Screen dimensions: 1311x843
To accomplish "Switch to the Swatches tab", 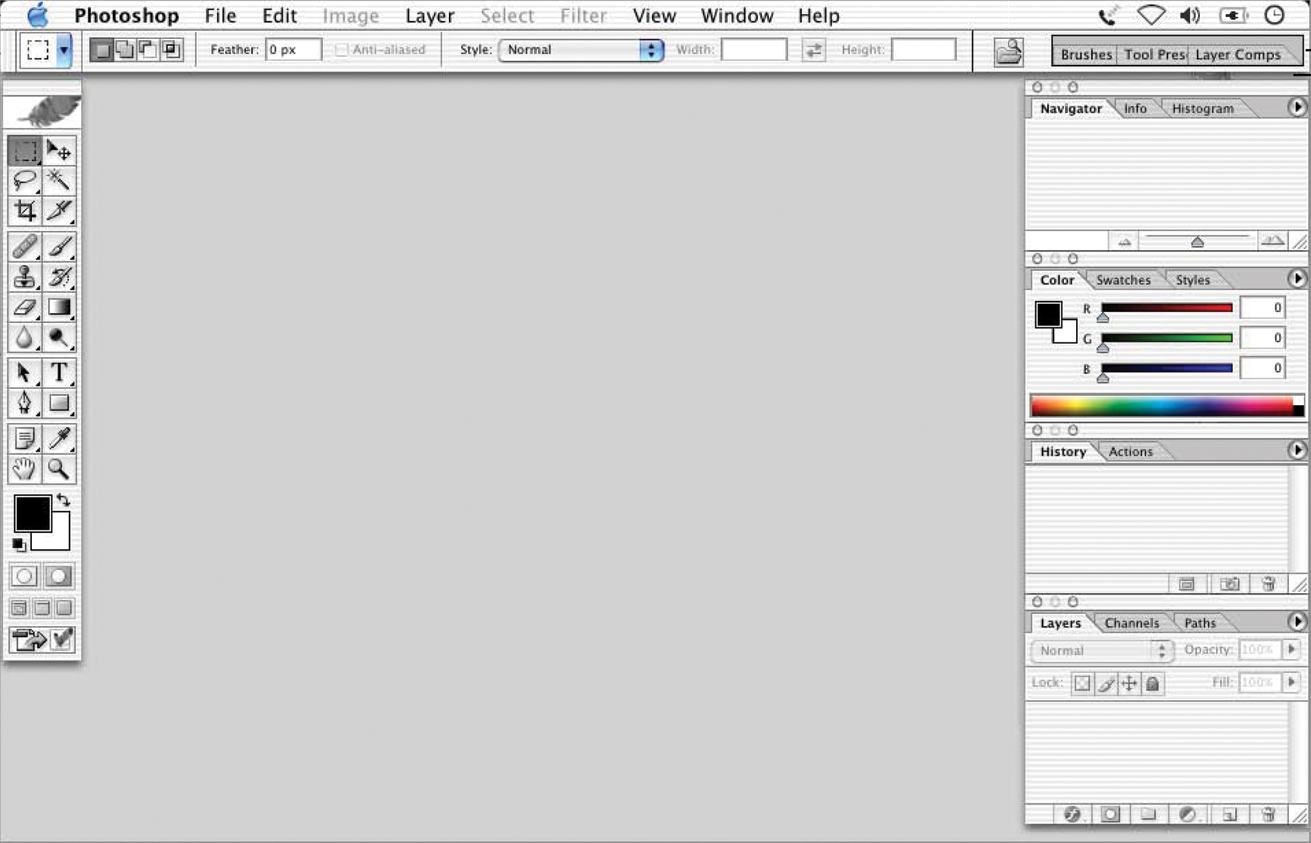I will (1123, 280).
